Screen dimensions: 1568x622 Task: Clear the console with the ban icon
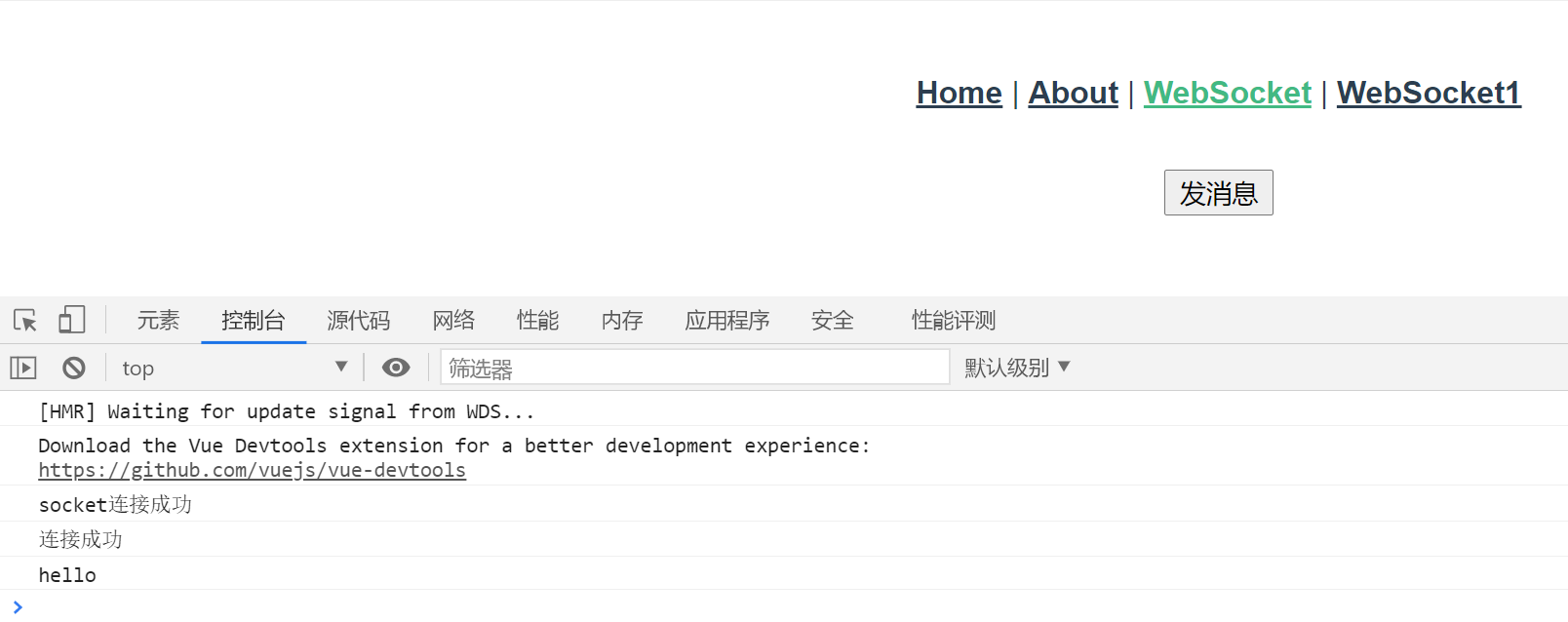[74, 368]
